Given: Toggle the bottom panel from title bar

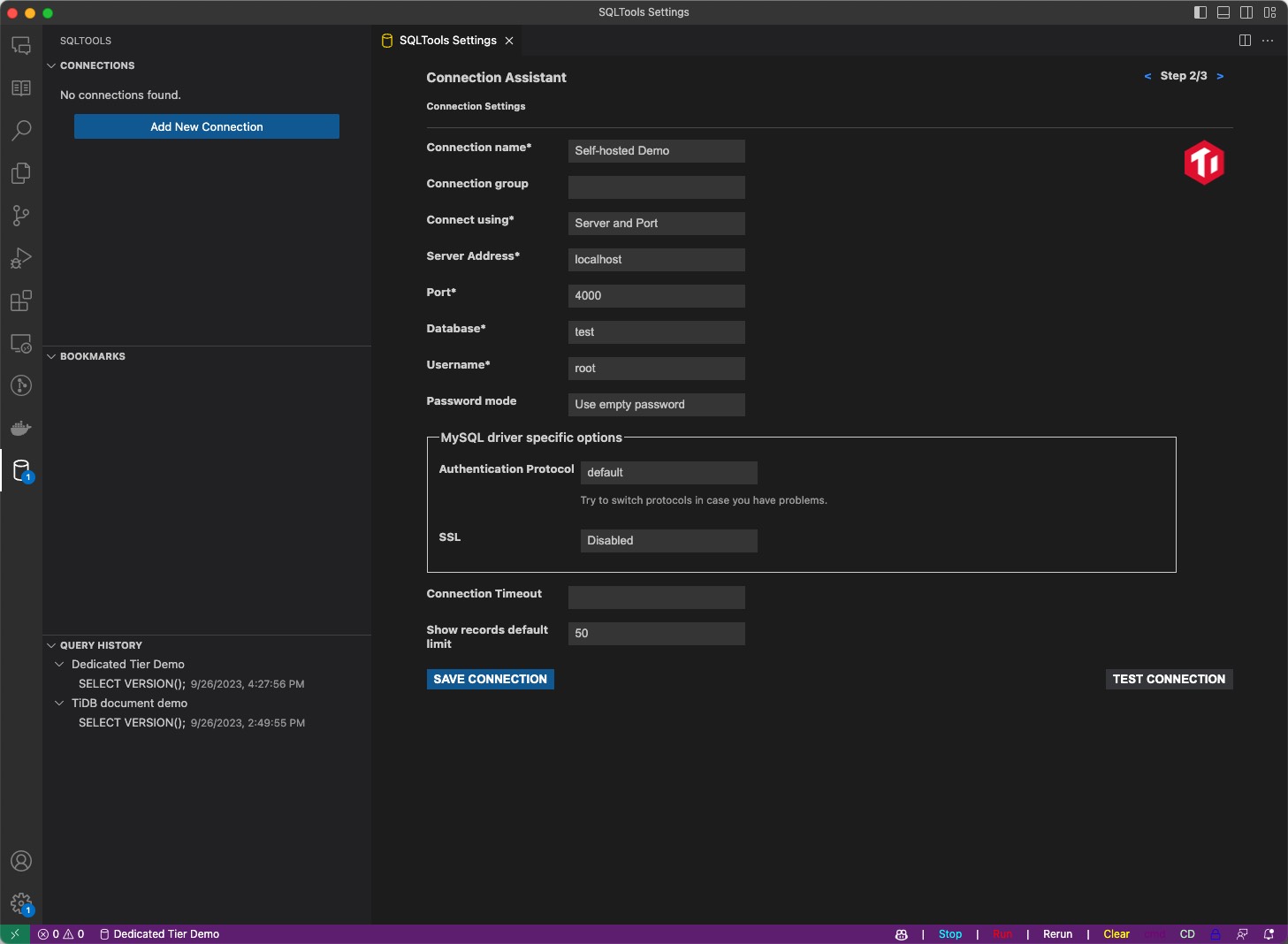Looking at the screenshot, I should (1223, 12).
